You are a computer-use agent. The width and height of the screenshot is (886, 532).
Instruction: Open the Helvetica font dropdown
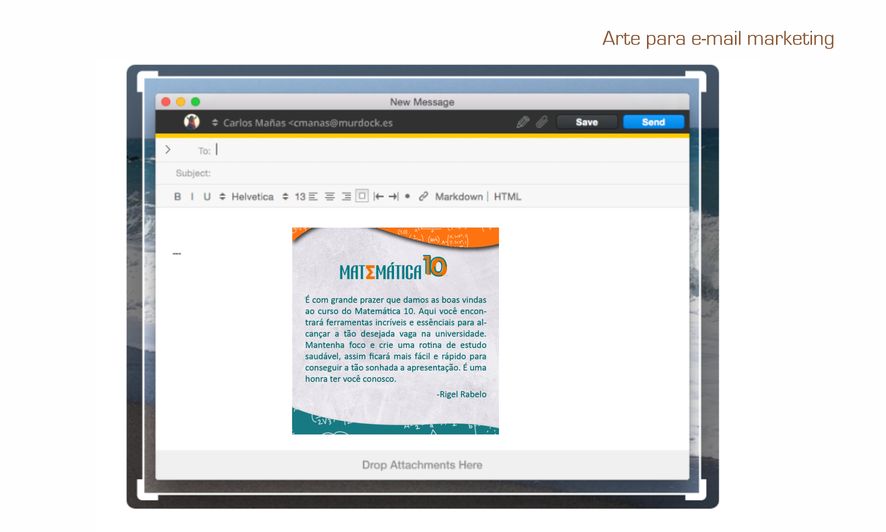[252, 197]
